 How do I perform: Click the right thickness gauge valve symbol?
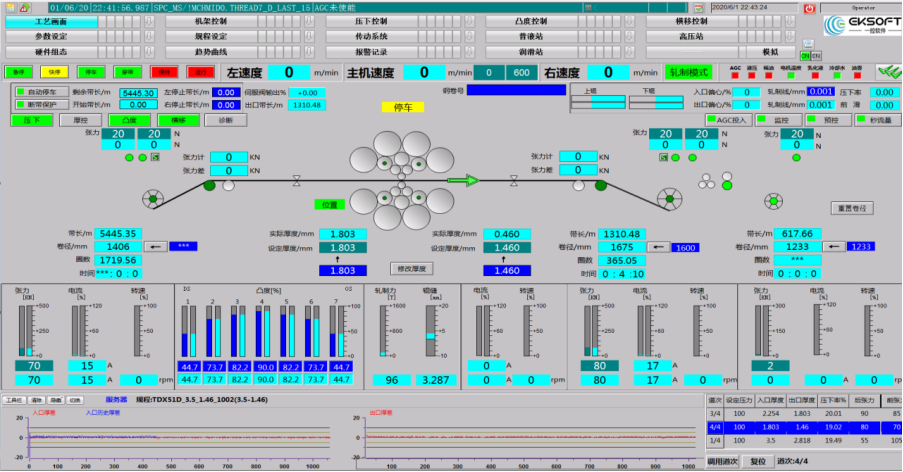tap(514, 181)
